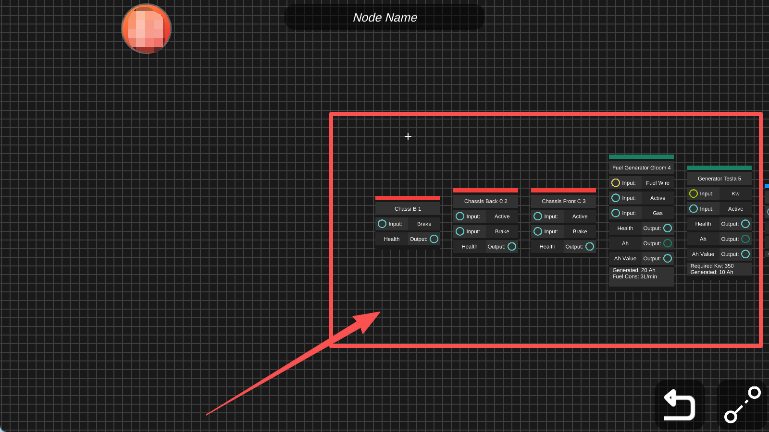The image size is (769, 432).
Task: Click the orange avatar circle
Action: (x=146, y=28)
